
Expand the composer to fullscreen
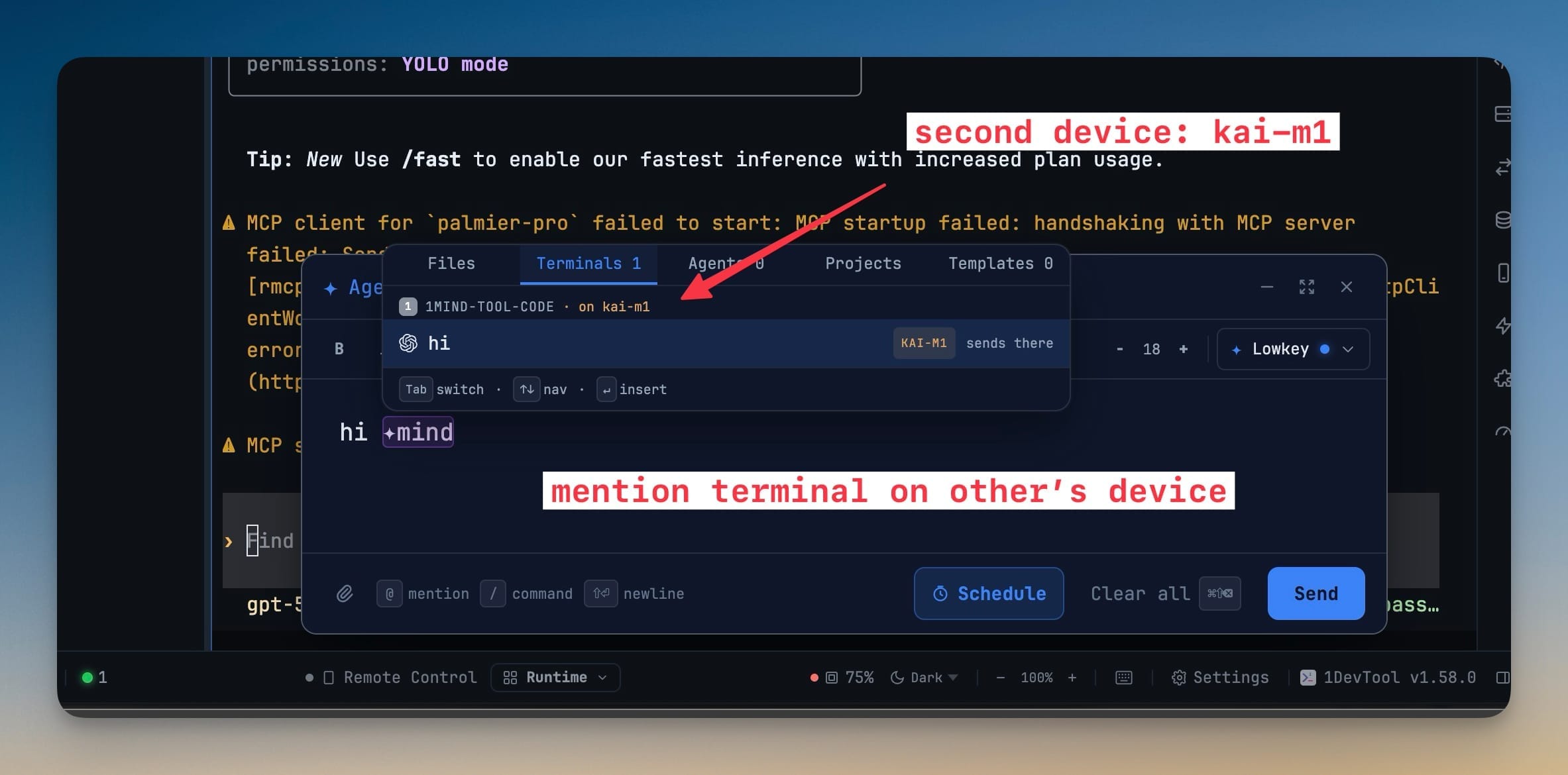click(1307, 287)
